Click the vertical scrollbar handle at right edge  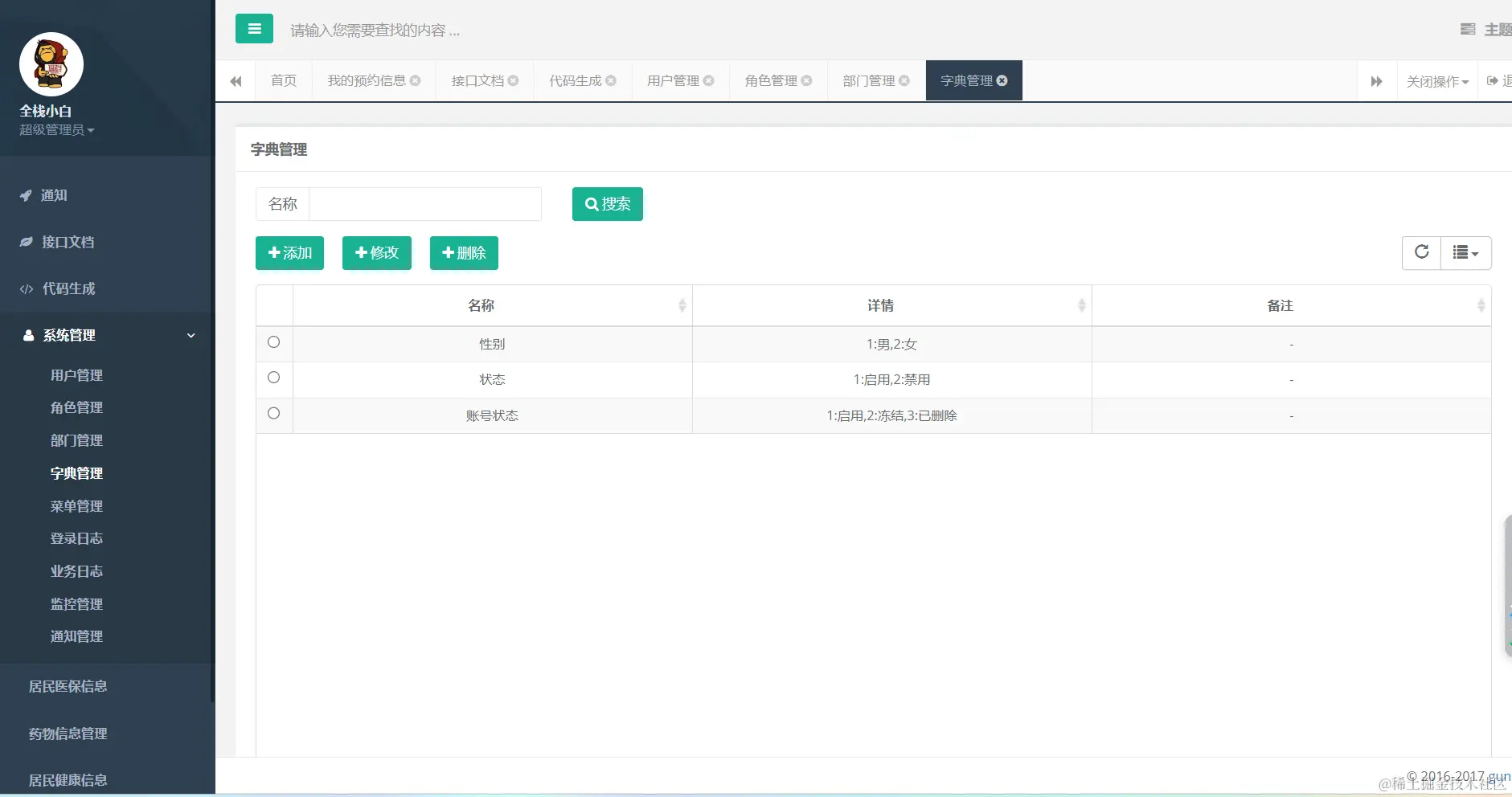click(1508, 587)
